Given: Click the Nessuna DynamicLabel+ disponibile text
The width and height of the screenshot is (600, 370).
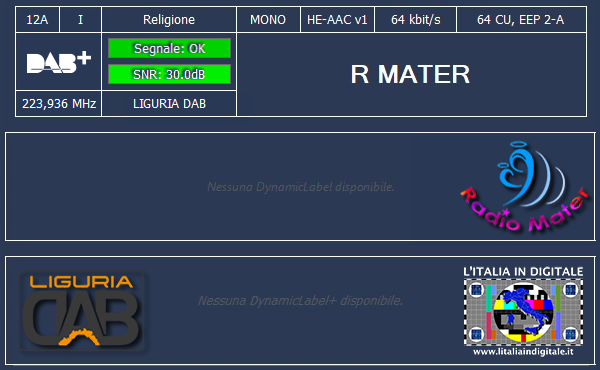Looking at the screenshot, I should click(x=300, y=300).
